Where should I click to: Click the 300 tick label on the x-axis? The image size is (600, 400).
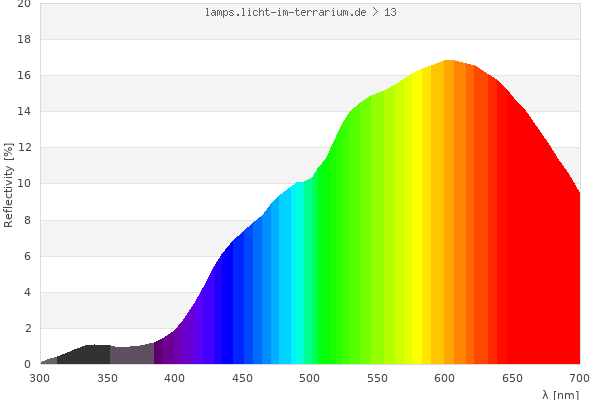point(40,378)
